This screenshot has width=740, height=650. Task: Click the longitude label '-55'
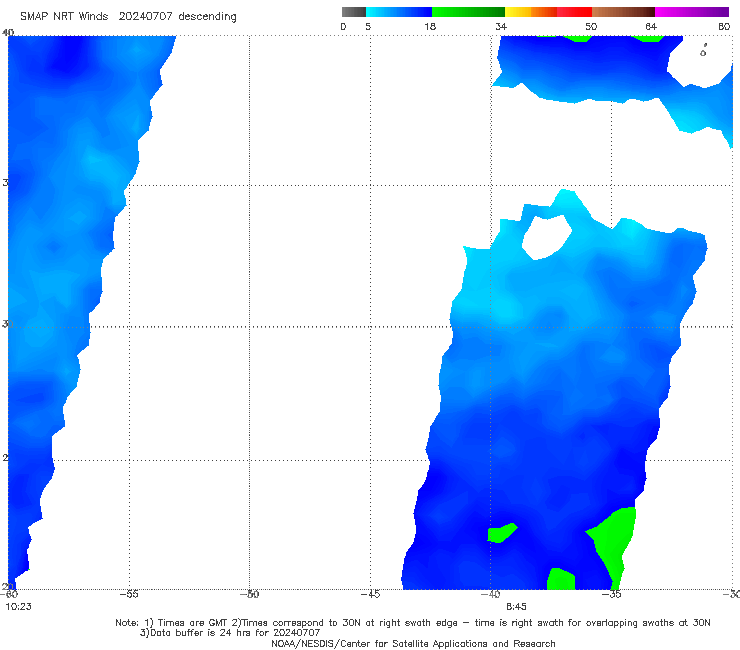coord(129,594)
